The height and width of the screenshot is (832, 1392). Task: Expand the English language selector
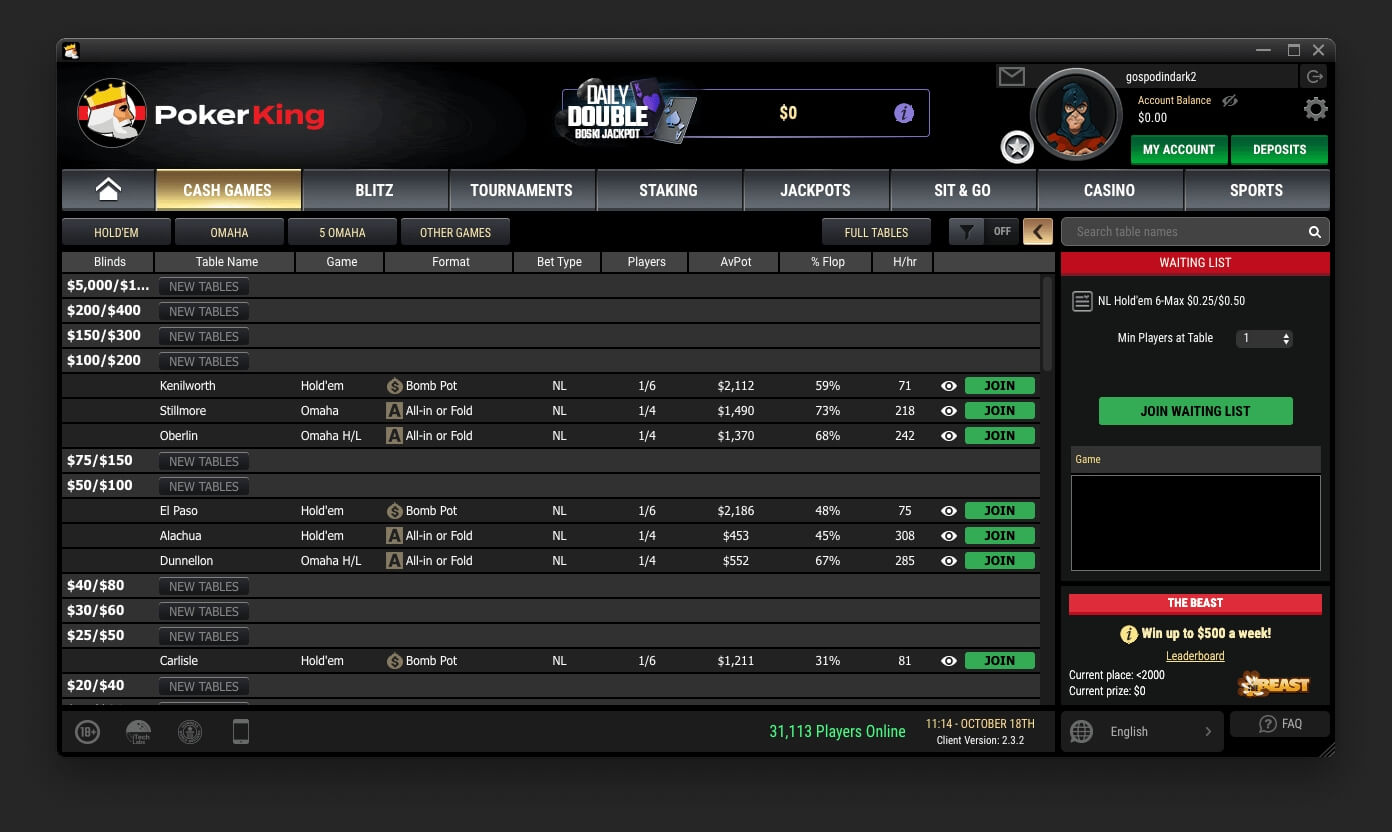(1144, 731)
